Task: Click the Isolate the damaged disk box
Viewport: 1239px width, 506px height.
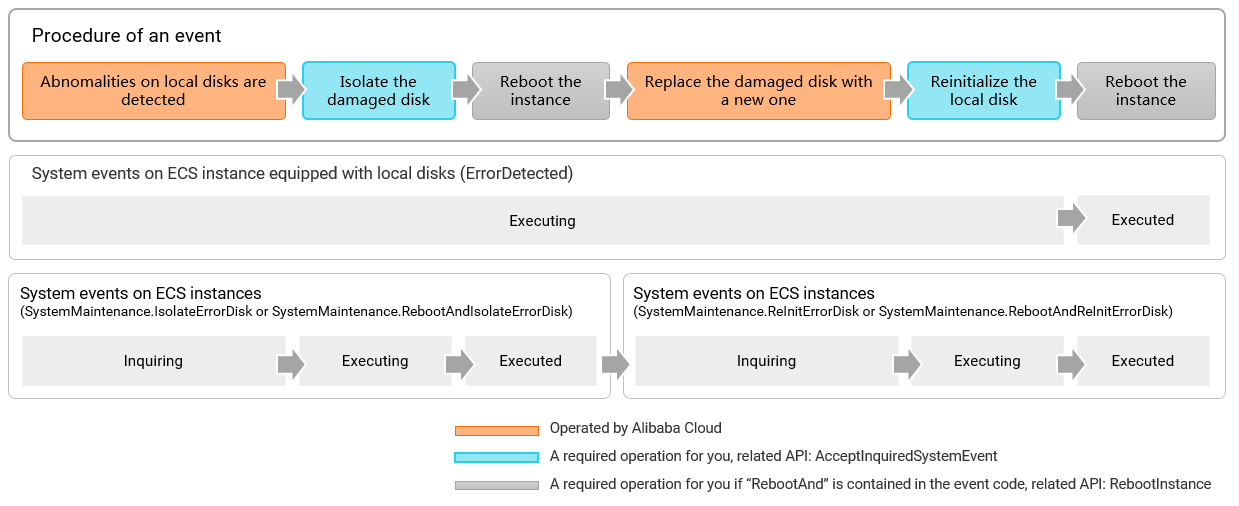Action: (378, 91)
